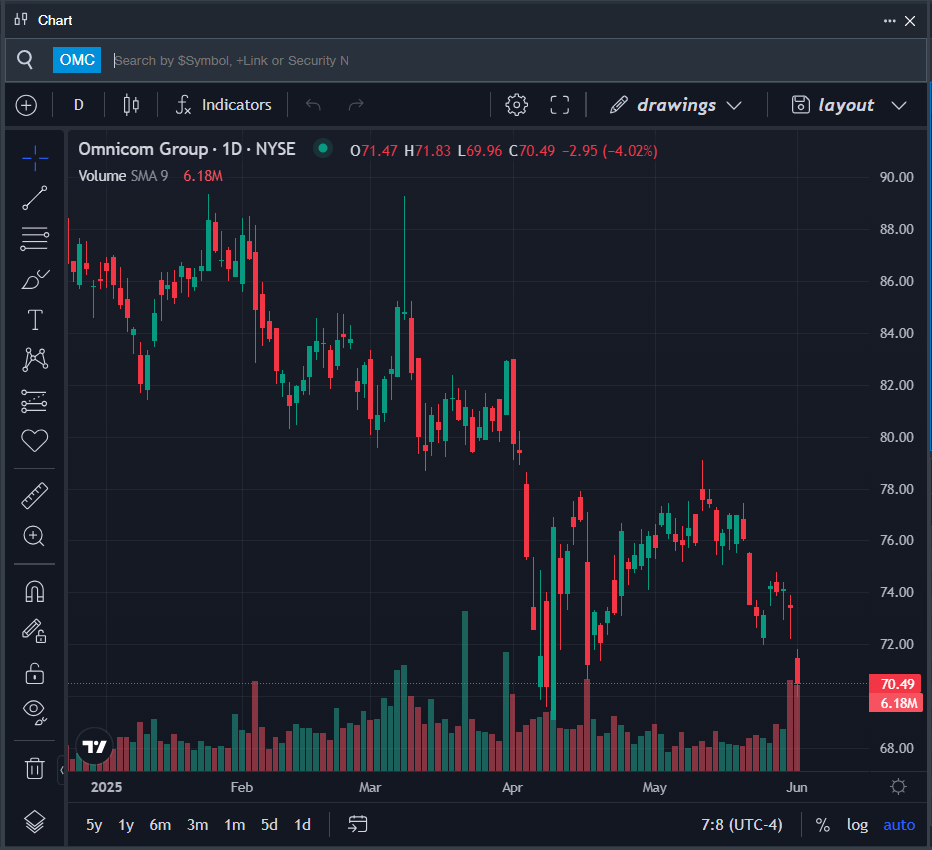
Task: Toggle magnet mode for drawings
Action: [34, 591]
